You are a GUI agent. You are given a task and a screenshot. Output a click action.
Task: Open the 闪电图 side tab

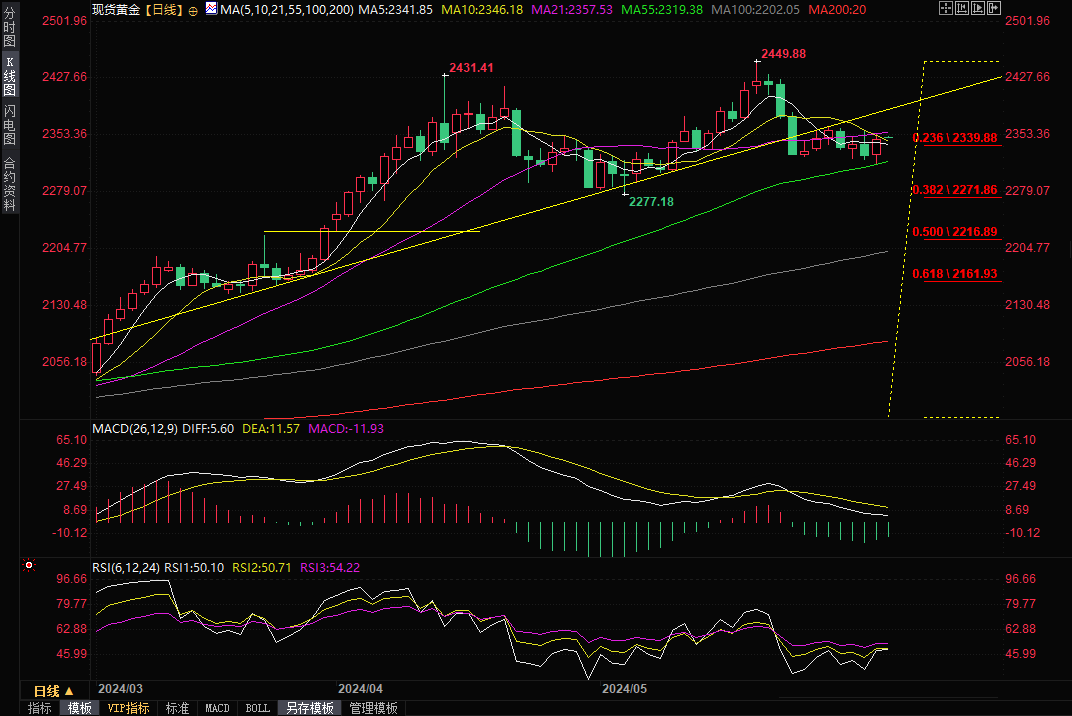[x=9, y=124]
